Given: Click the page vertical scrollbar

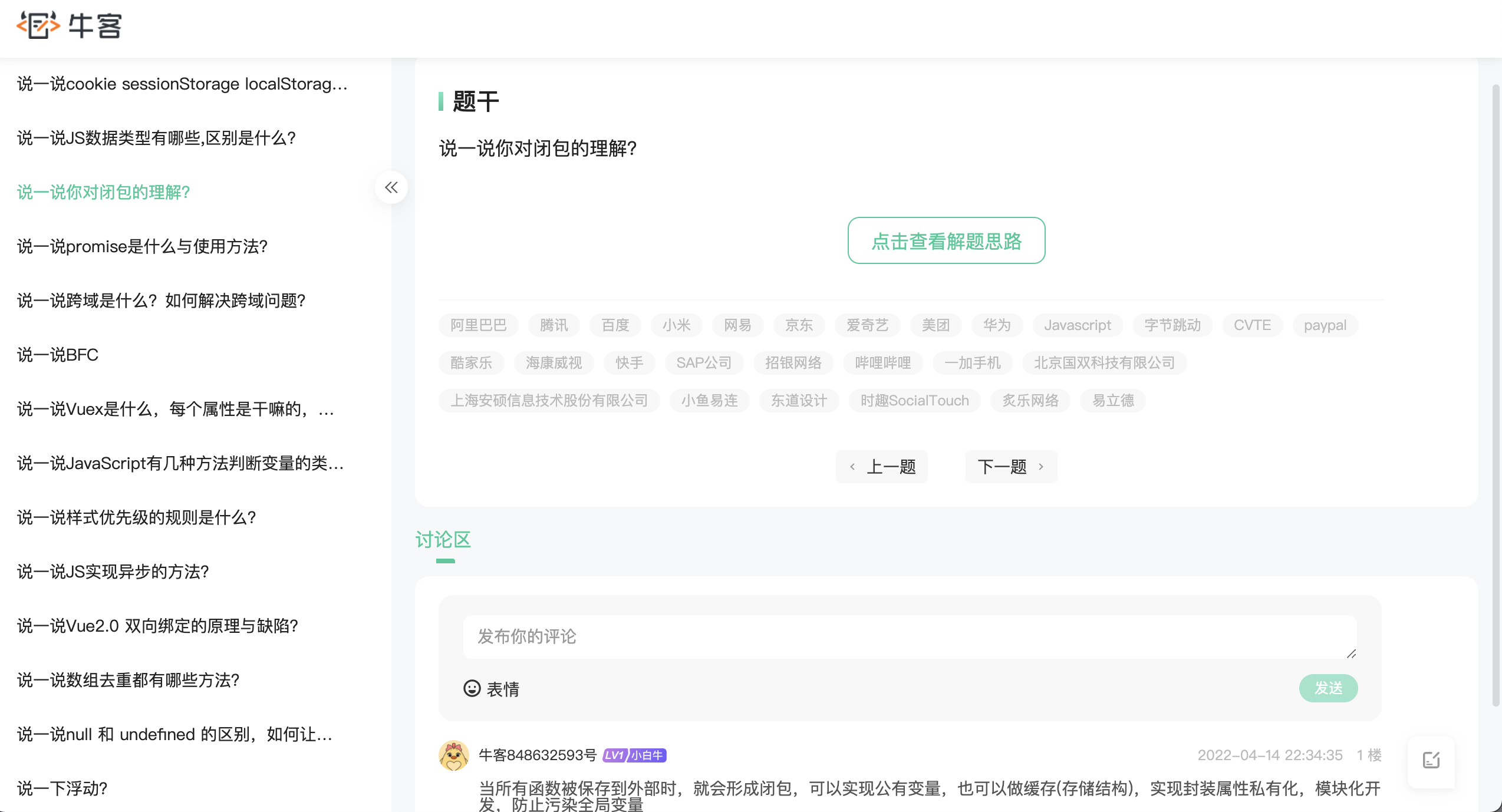Looking at the screenshot, I should pyautogui.click(x=1496, y=395).
